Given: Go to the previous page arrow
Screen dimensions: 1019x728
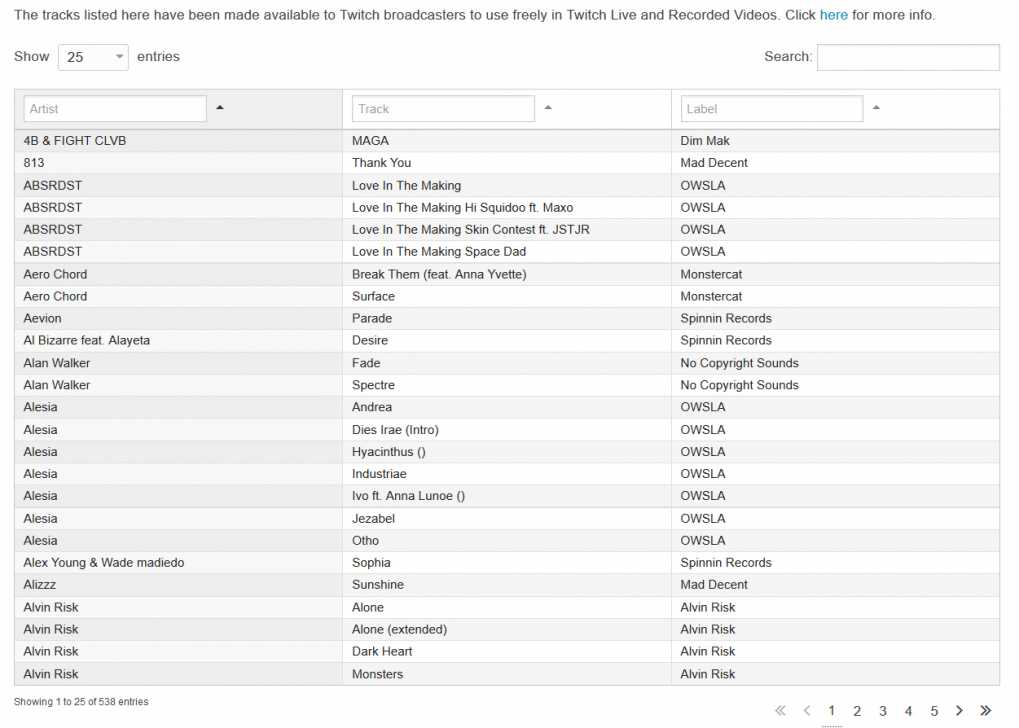Looking at the screenshot, I should point(806,710).
